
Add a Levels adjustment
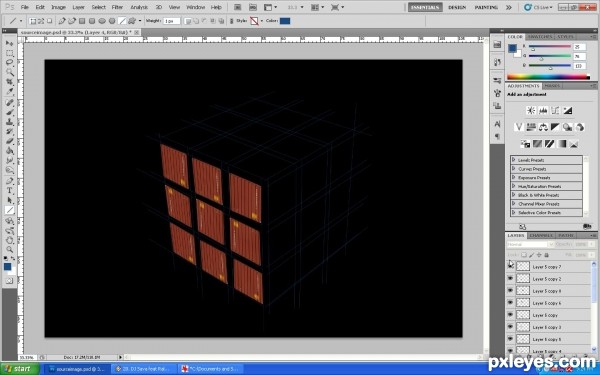click(543, 111)
